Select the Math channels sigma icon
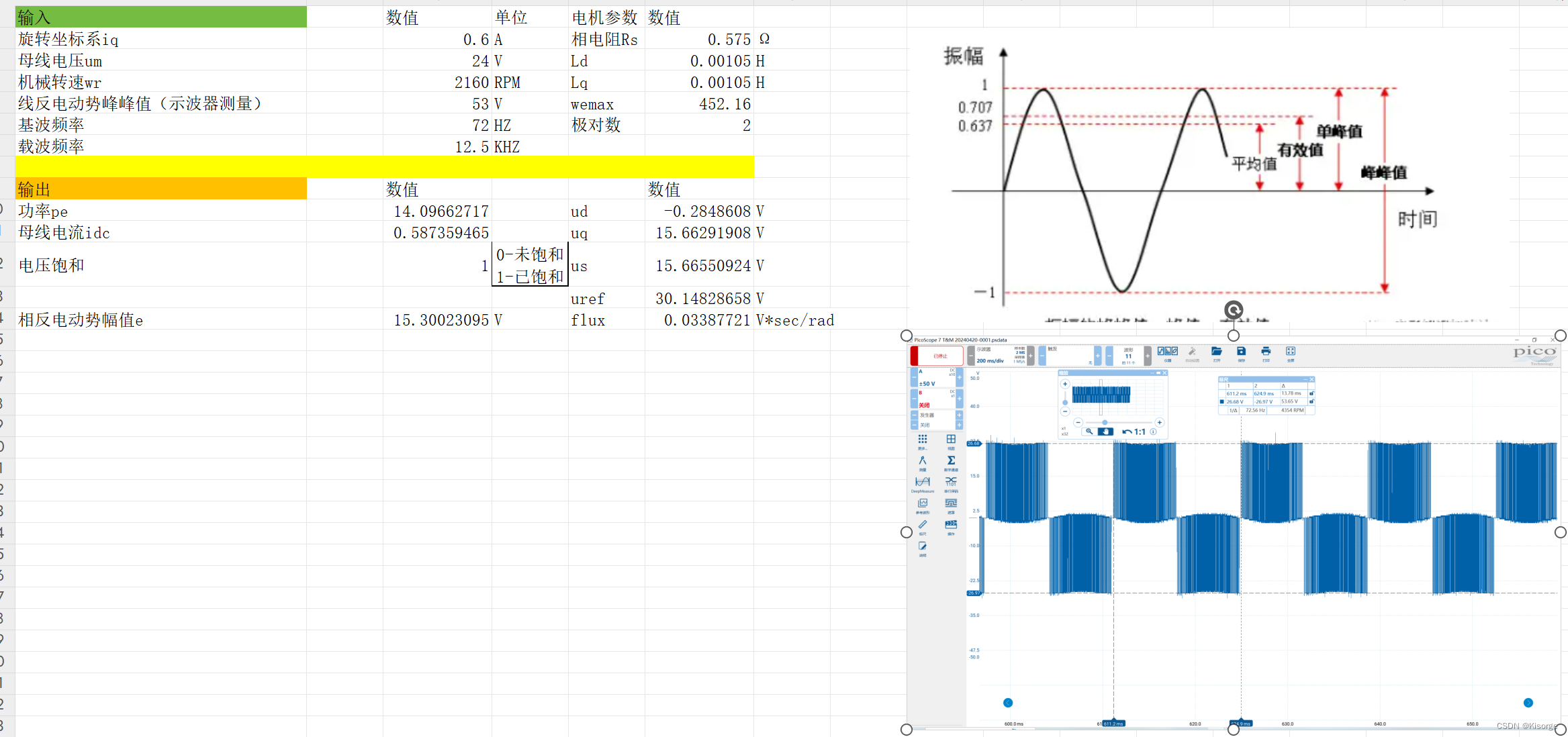The image size is (1568, 737). [951, 460]
